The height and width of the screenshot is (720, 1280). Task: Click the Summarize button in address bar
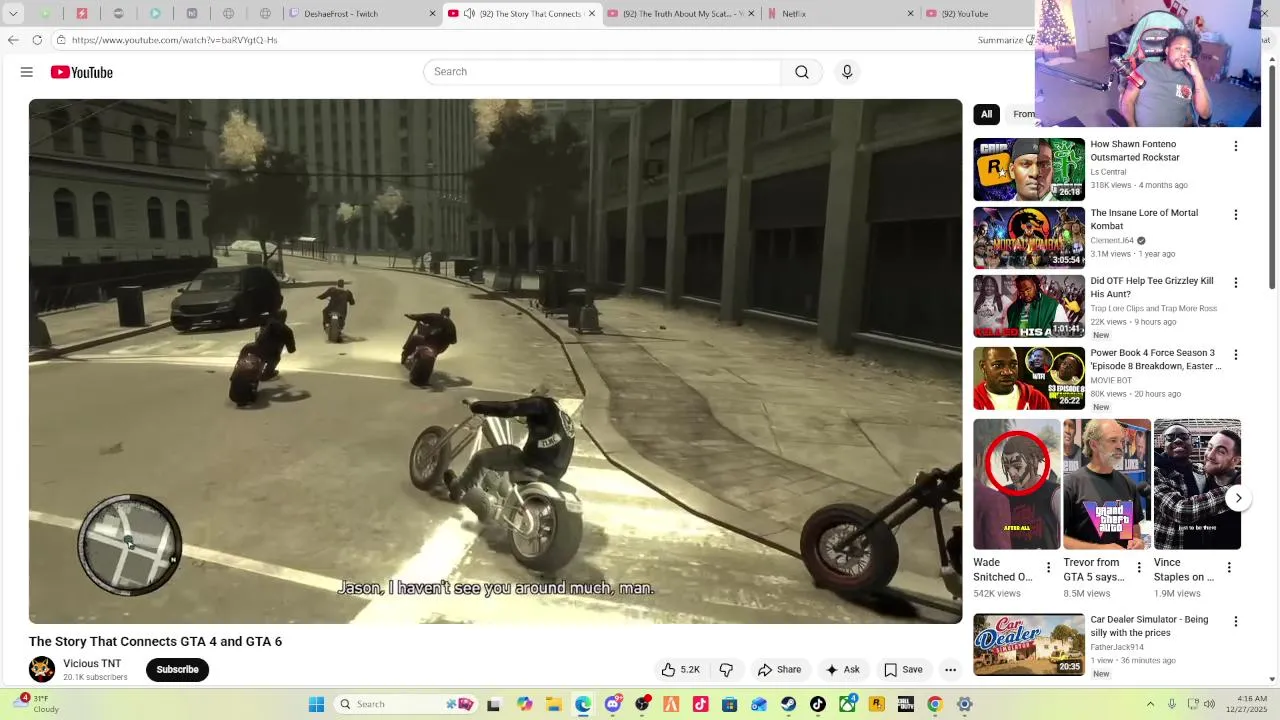tap(1001, 40)
